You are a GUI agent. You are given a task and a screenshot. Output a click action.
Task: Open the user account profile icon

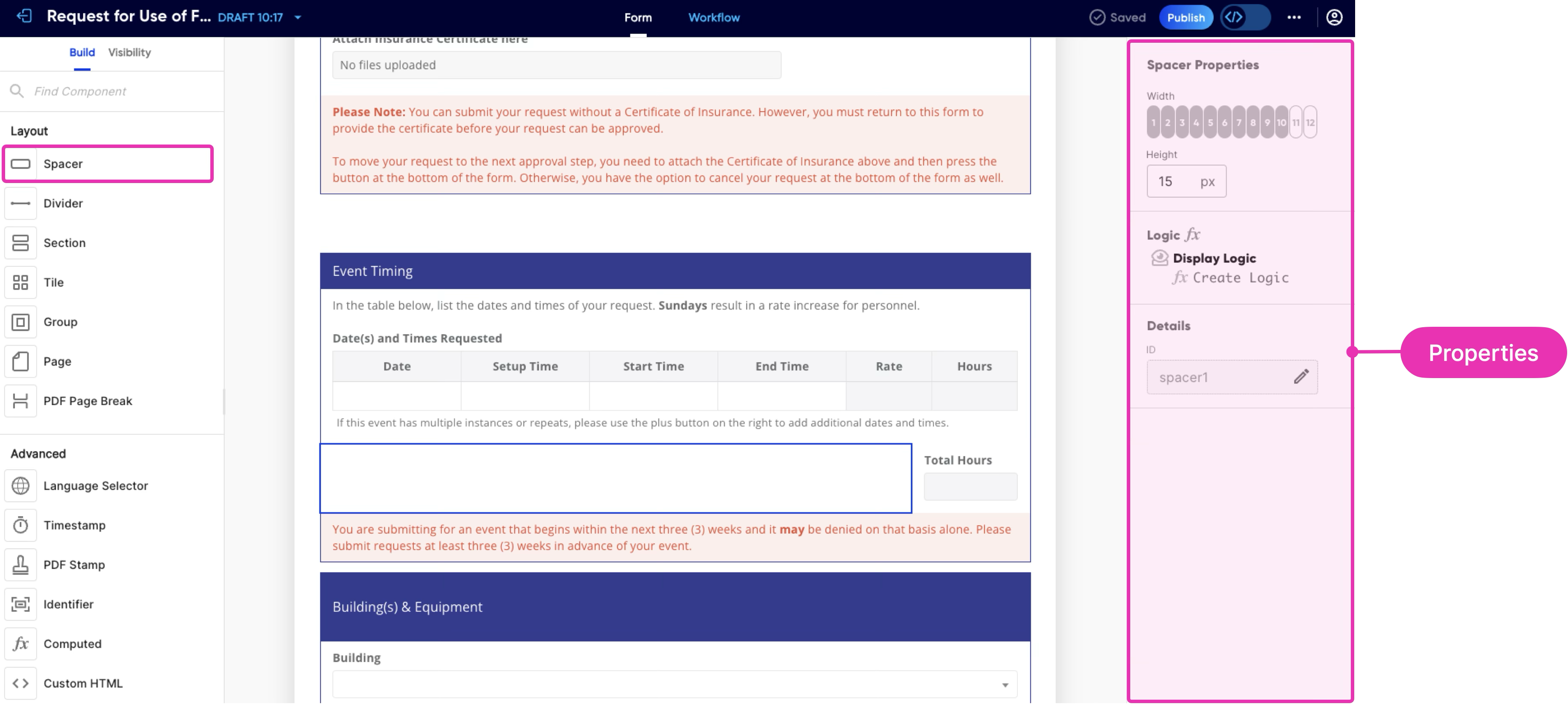[x=1334, y=17]
